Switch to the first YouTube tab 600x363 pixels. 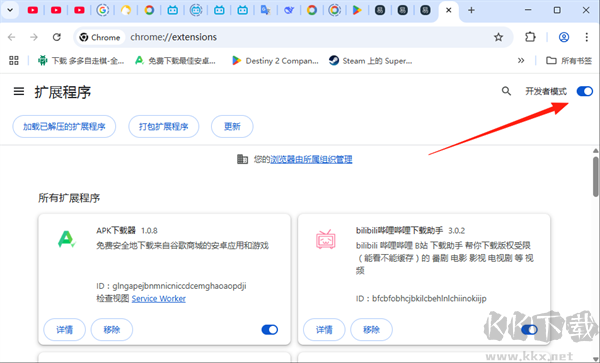33,10
